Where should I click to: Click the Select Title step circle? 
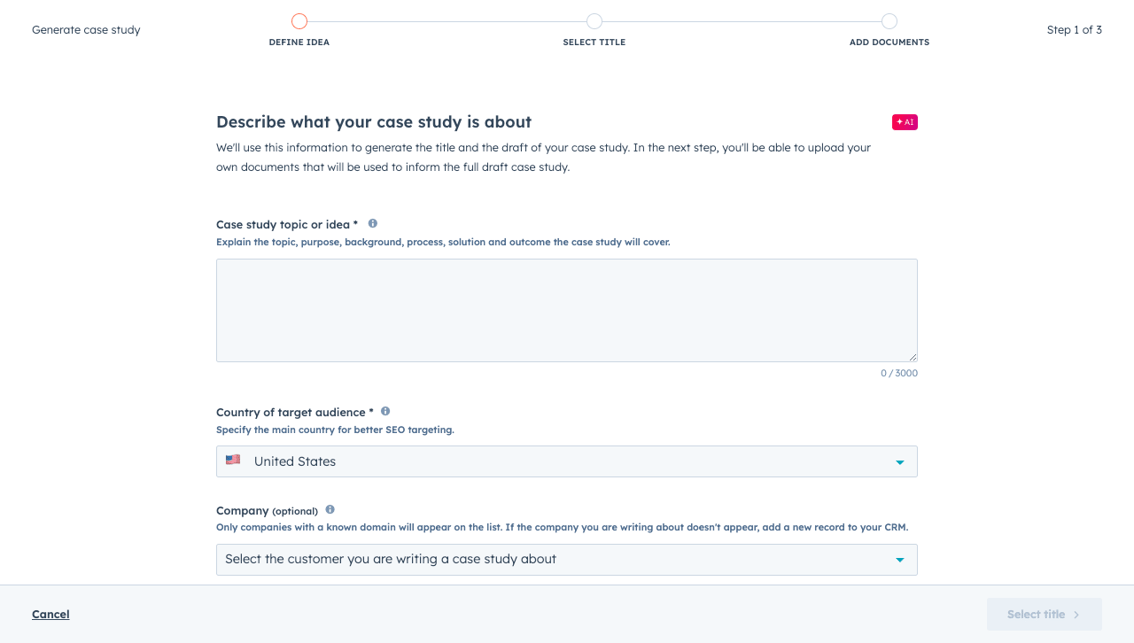point(594,19)
